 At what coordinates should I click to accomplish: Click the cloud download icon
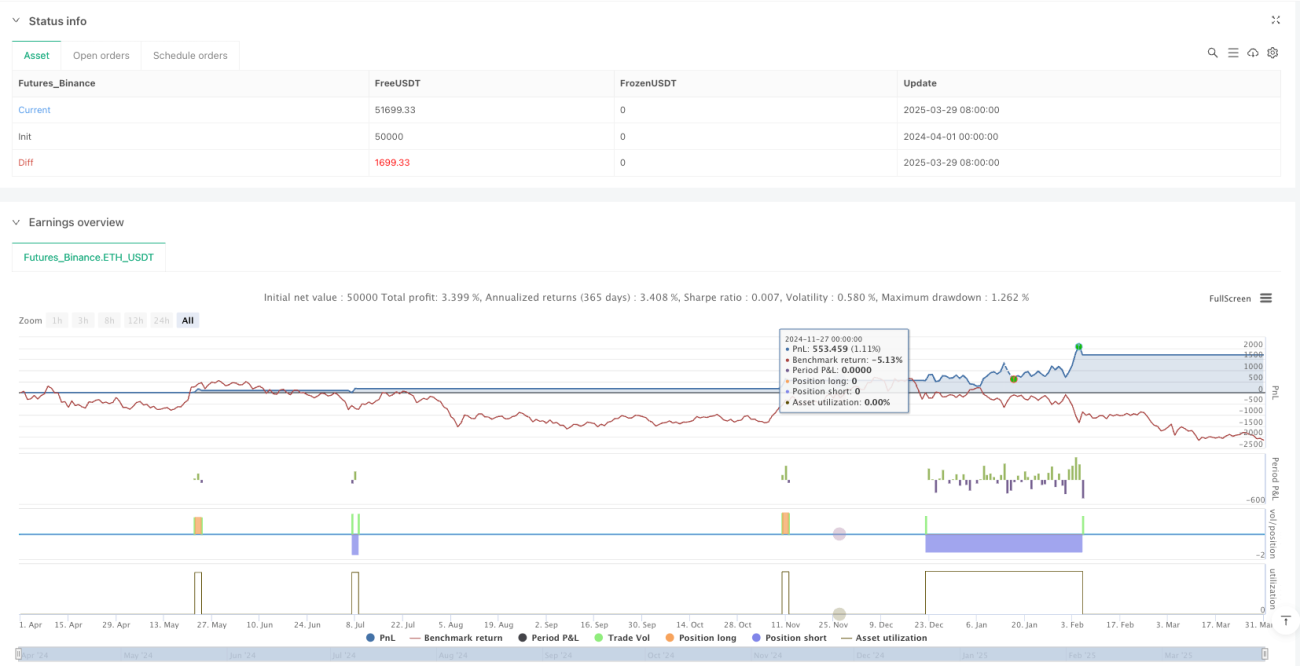coord(1252,53)
